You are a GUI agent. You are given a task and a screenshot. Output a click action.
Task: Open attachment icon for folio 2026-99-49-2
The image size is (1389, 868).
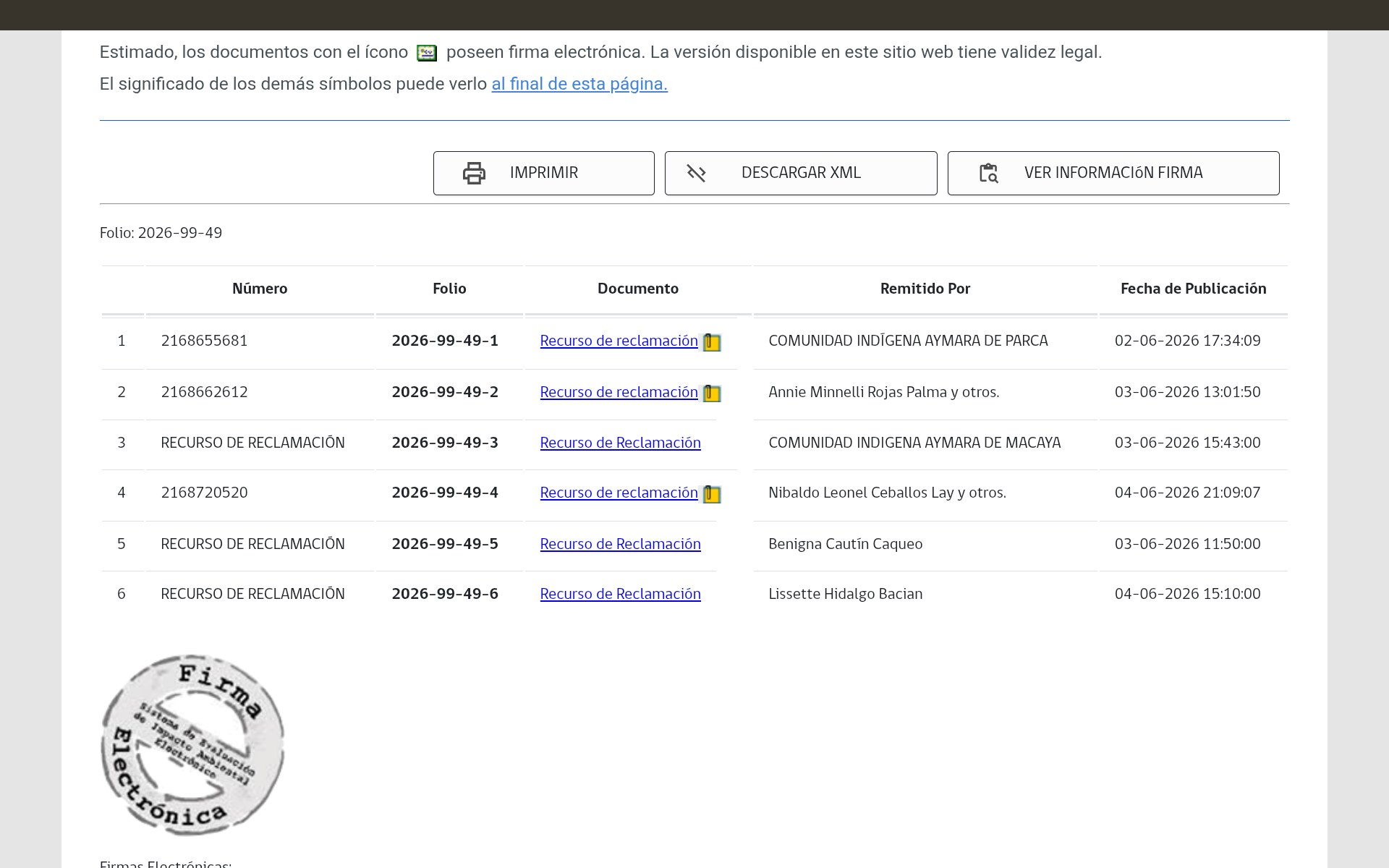click(x=712, y=393)
